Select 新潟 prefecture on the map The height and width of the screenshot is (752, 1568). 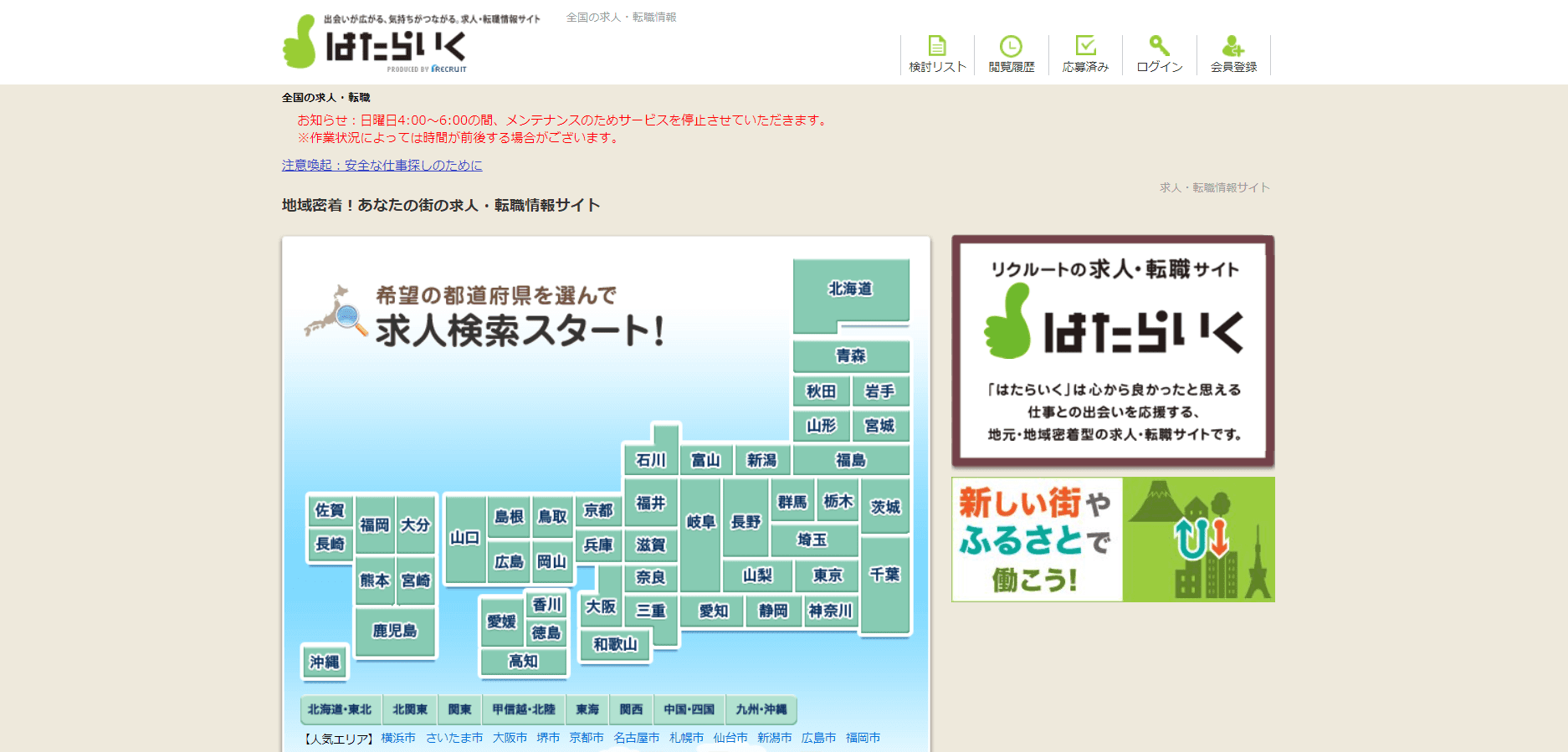point(761,460)
